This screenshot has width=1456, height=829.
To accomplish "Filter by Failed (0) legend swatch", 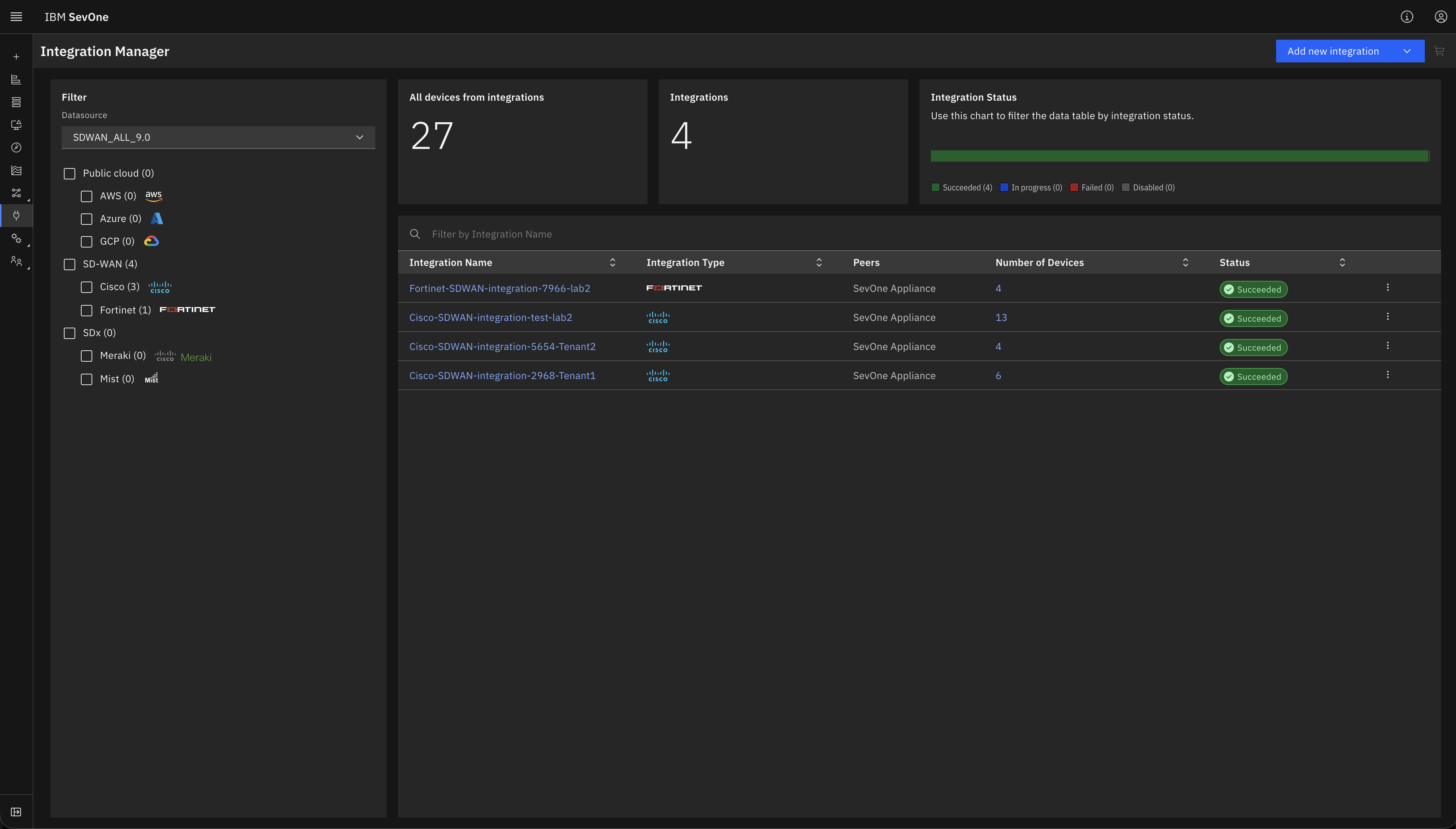I will [1074, 187].
